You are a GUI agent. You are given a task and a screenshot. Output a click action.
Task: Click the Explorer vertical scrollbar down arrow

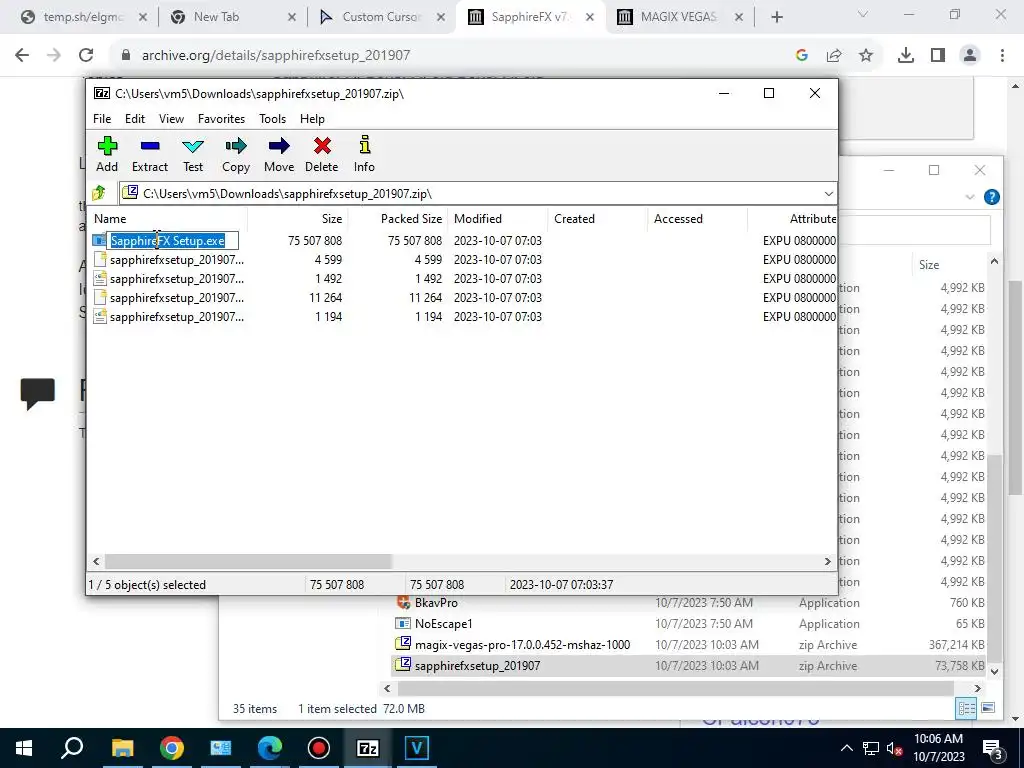[994, 671]
